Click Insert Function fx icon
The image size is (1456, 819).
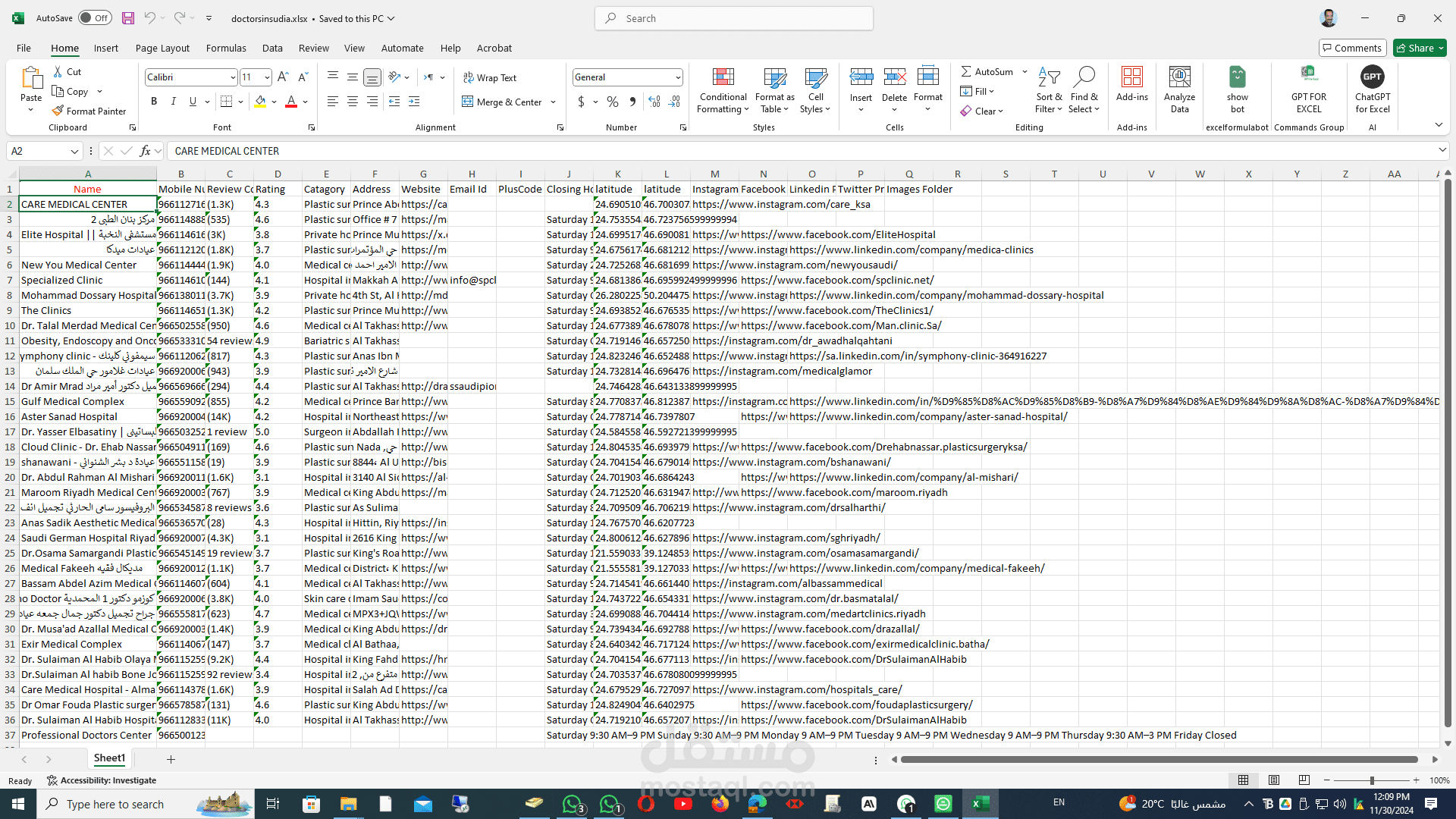pos(146,151)
